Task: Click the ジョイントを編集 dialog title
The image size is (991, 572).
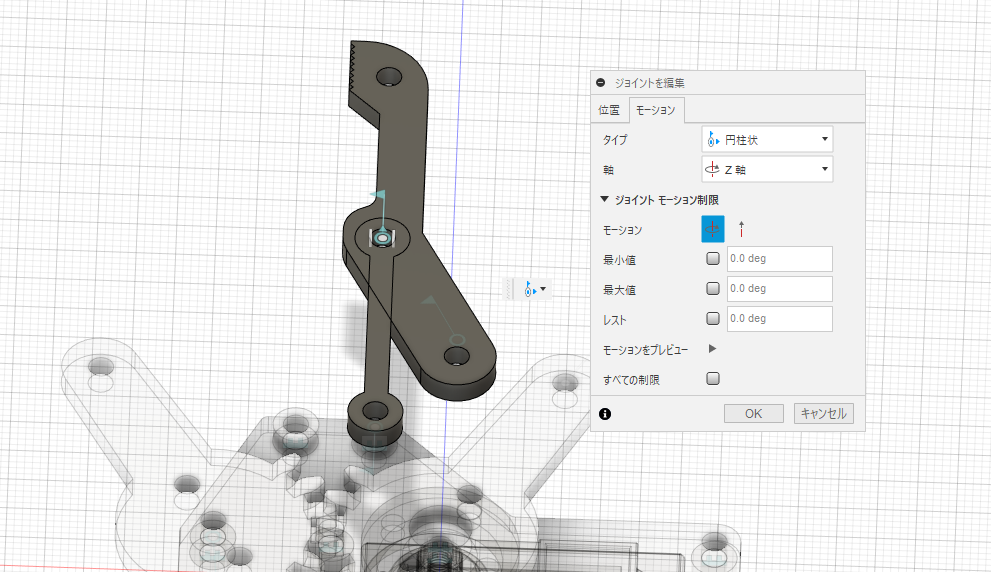Action: 650,83
